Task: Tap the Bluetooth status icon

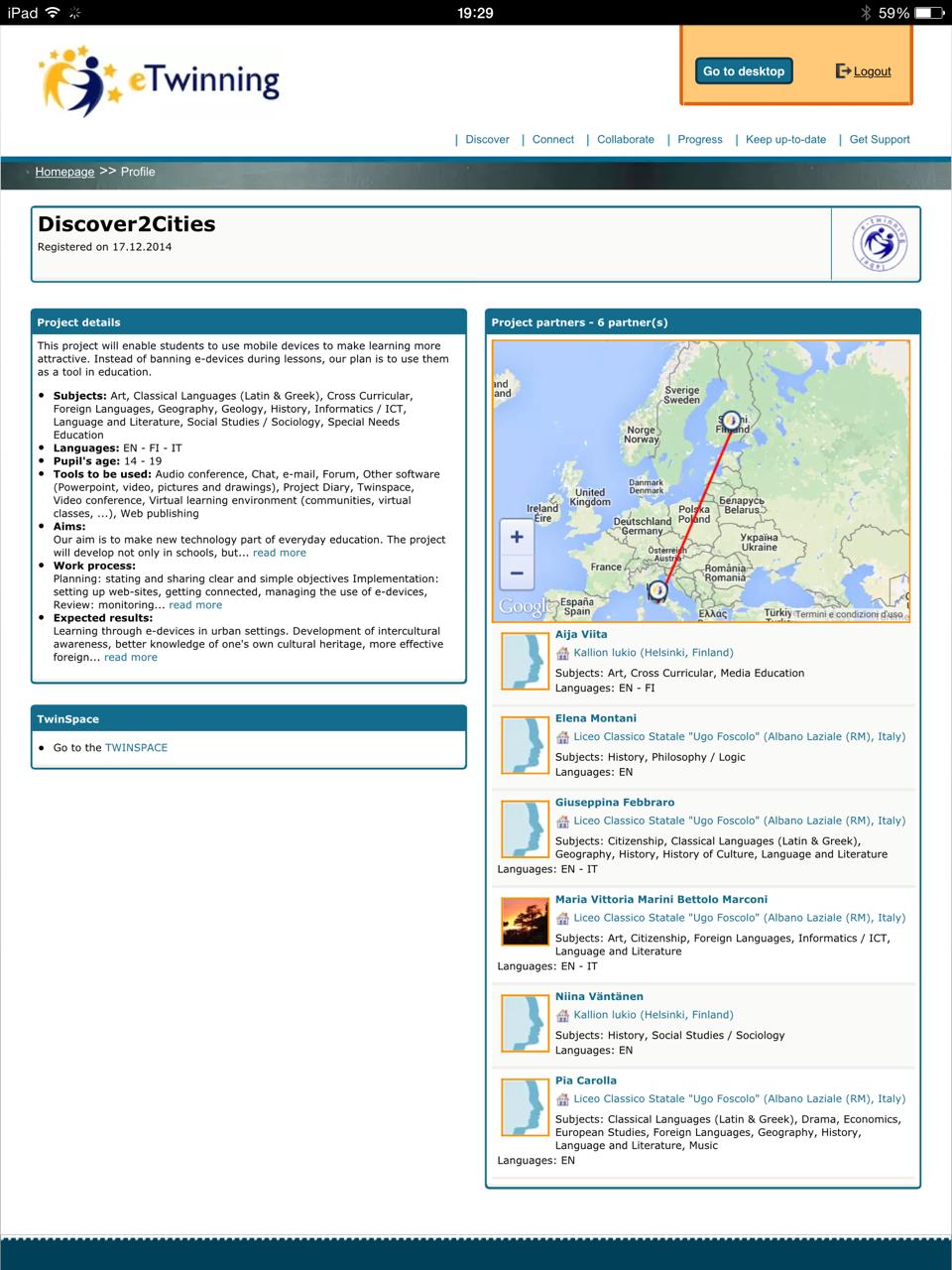Action: (865, 13)
